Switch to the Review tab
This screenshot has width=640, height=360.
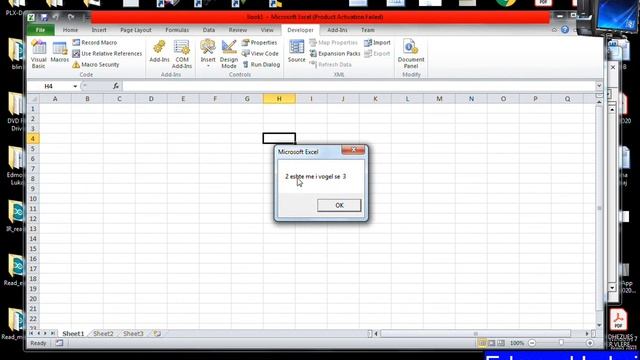(238, 30)
